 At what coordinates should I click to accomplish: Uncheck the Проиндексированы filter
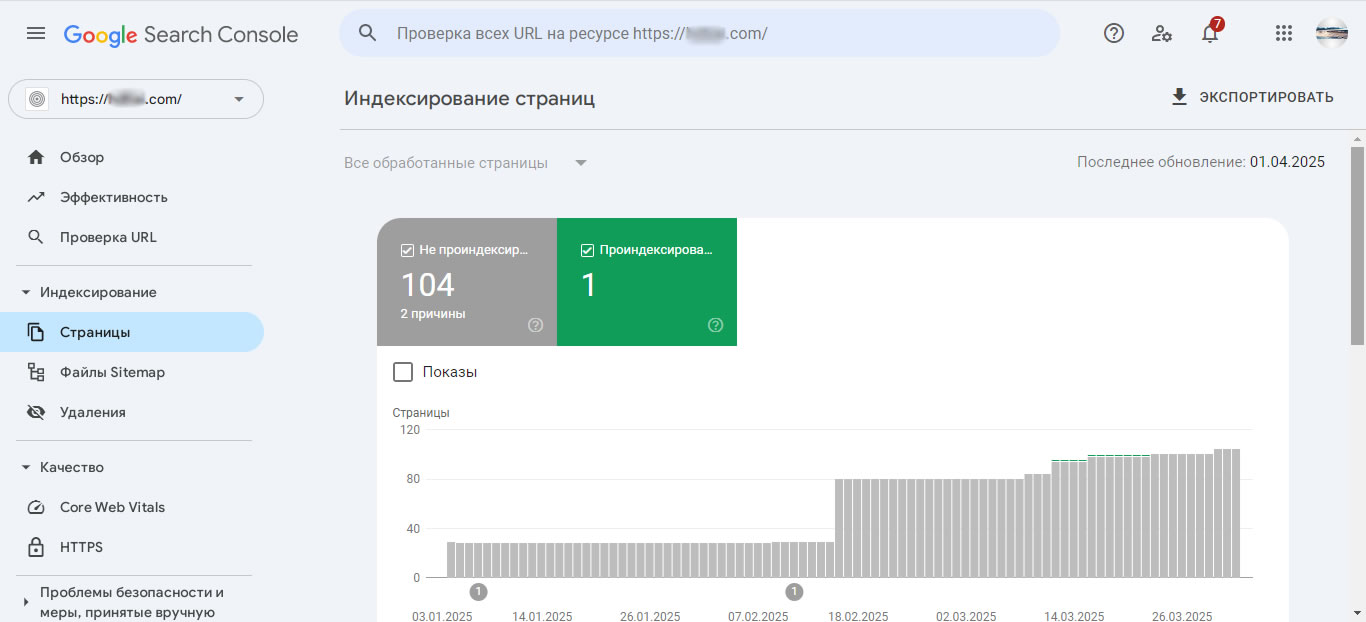point(587,250)
